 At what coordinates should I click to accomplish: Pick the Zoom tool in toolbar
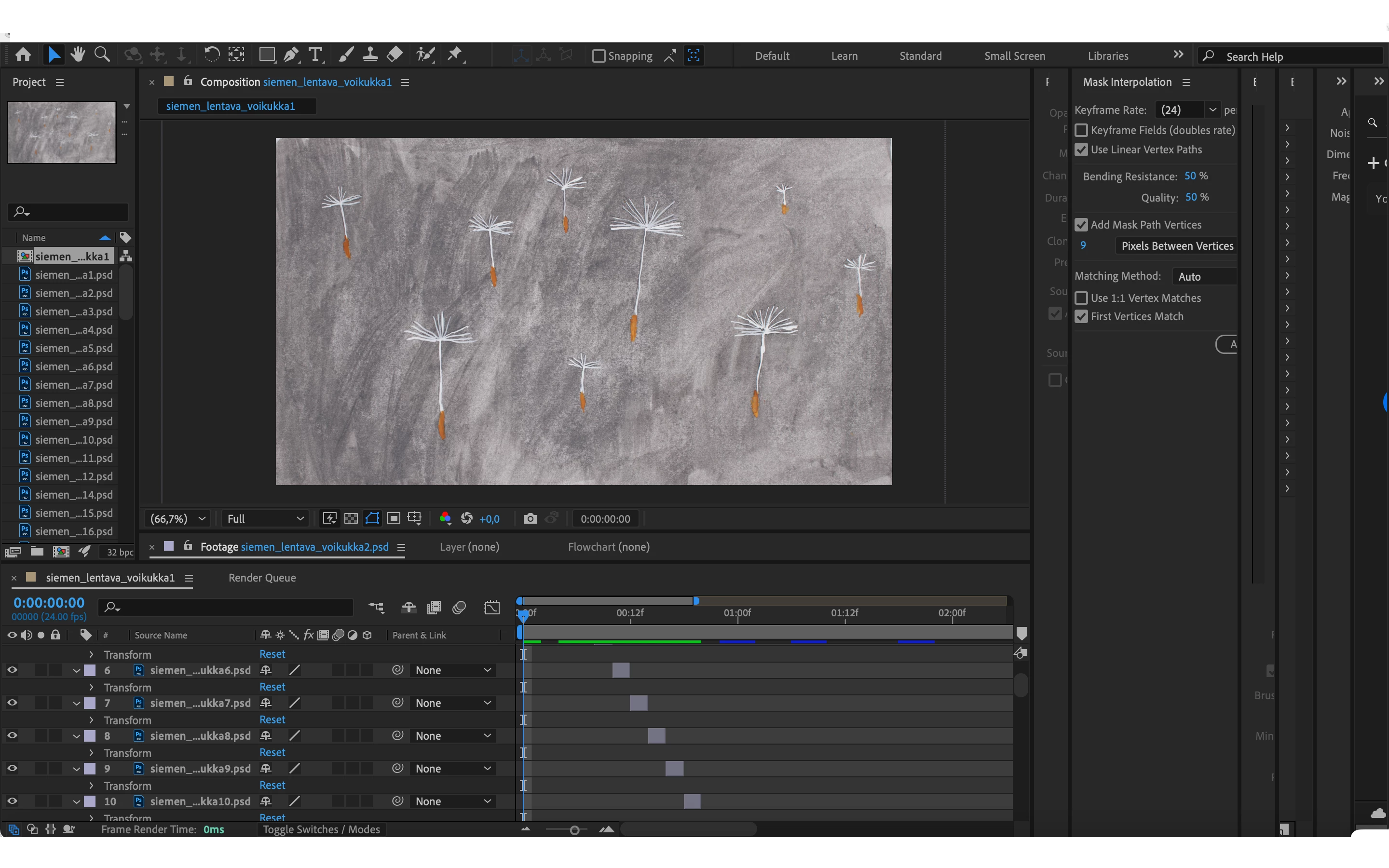(x=102, y=55)
